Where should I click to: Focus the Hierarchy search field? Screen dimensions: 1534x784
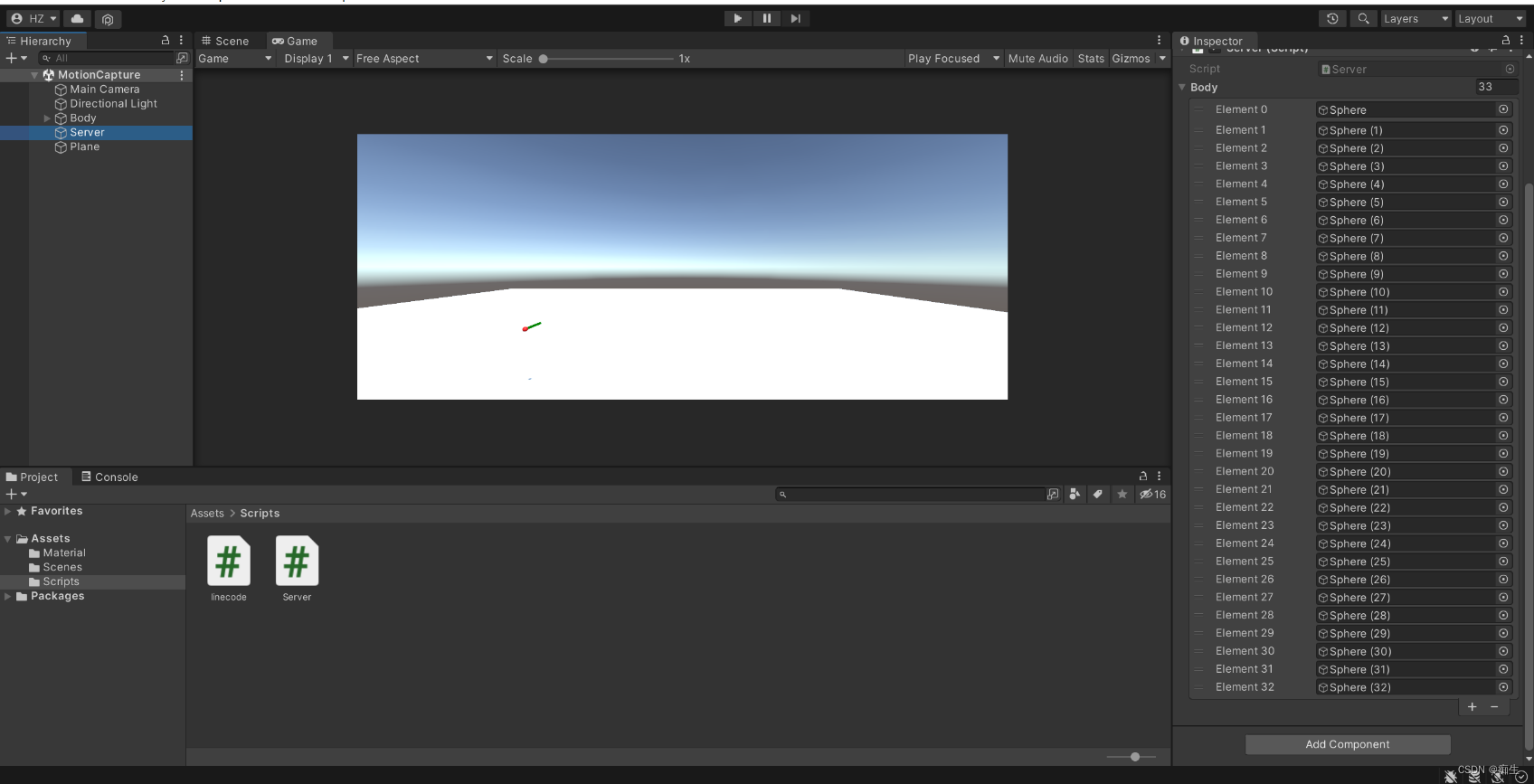tap(107, 58)
